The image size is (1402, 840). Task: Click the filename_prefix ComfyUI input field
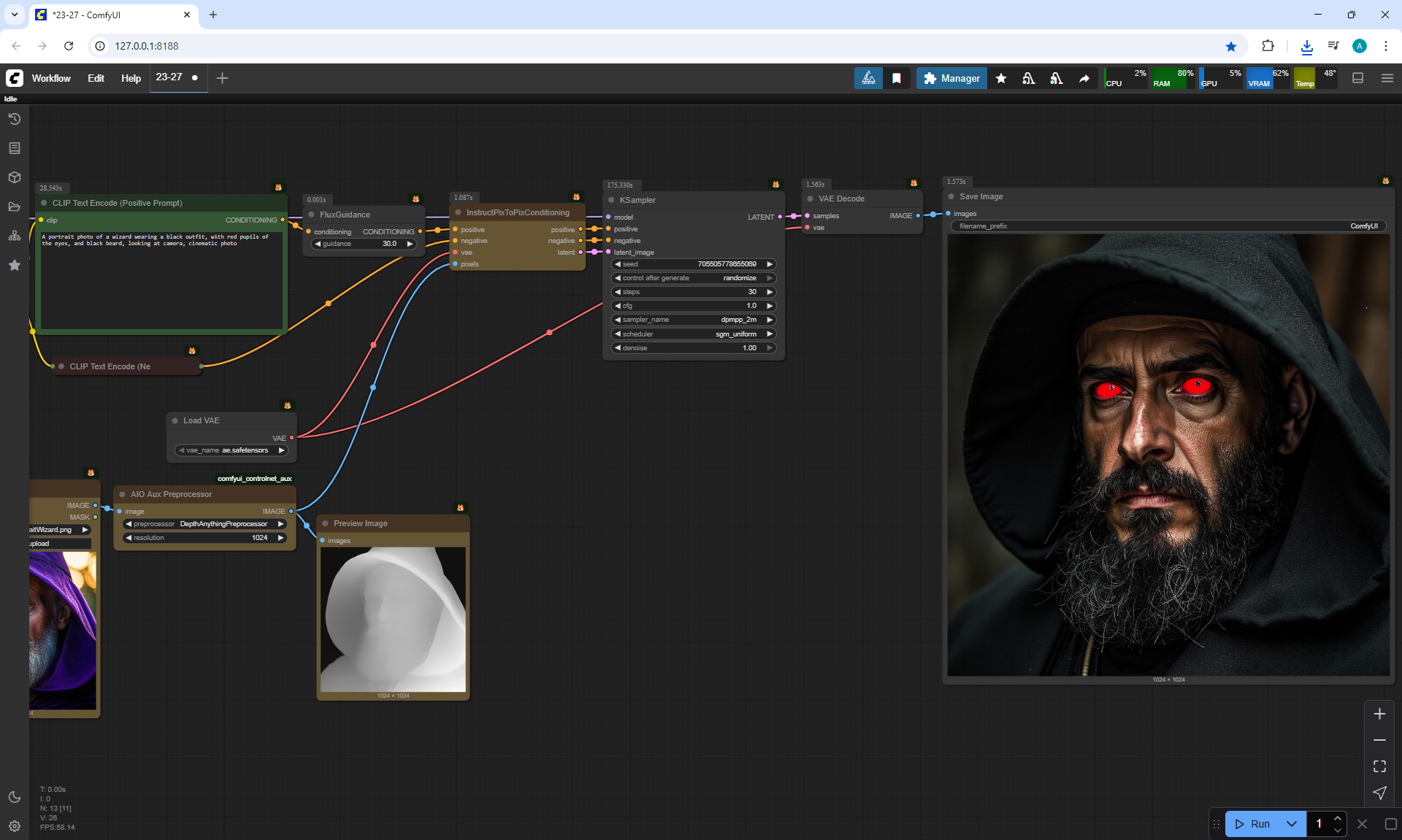click(1168, 226)
